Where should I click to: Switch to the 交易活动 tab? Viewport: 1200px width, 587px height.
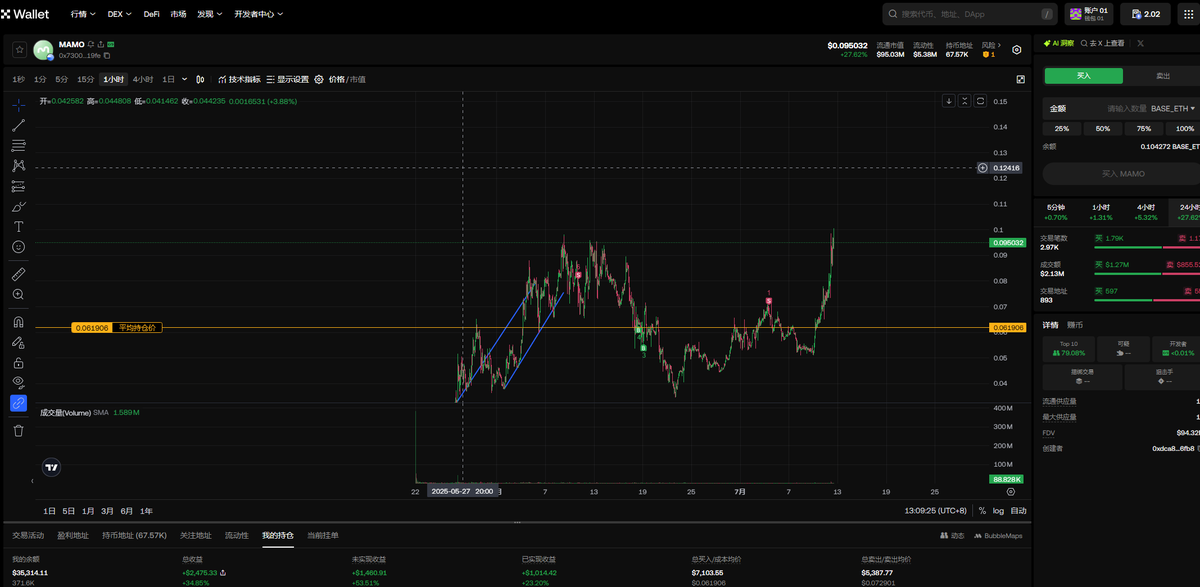click(28, 536)
